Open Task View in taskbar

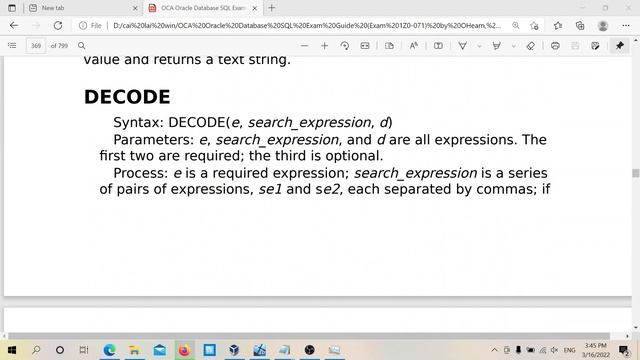point(84,350)
